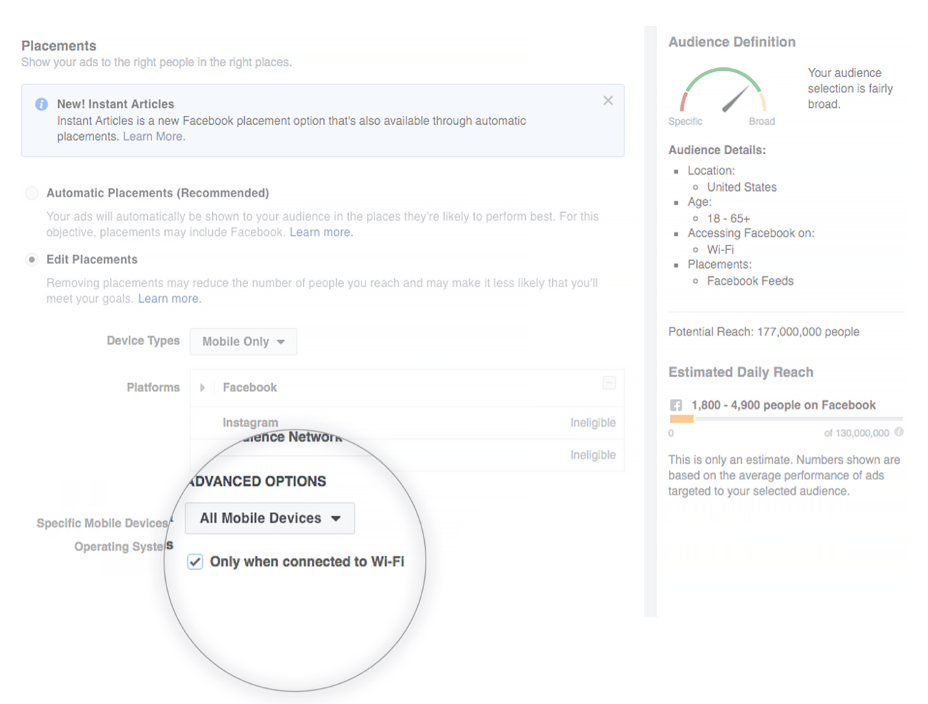This screenshot has width=928, height=704.
Task: Click the Advanced Options heading
Action: (257, 481)
